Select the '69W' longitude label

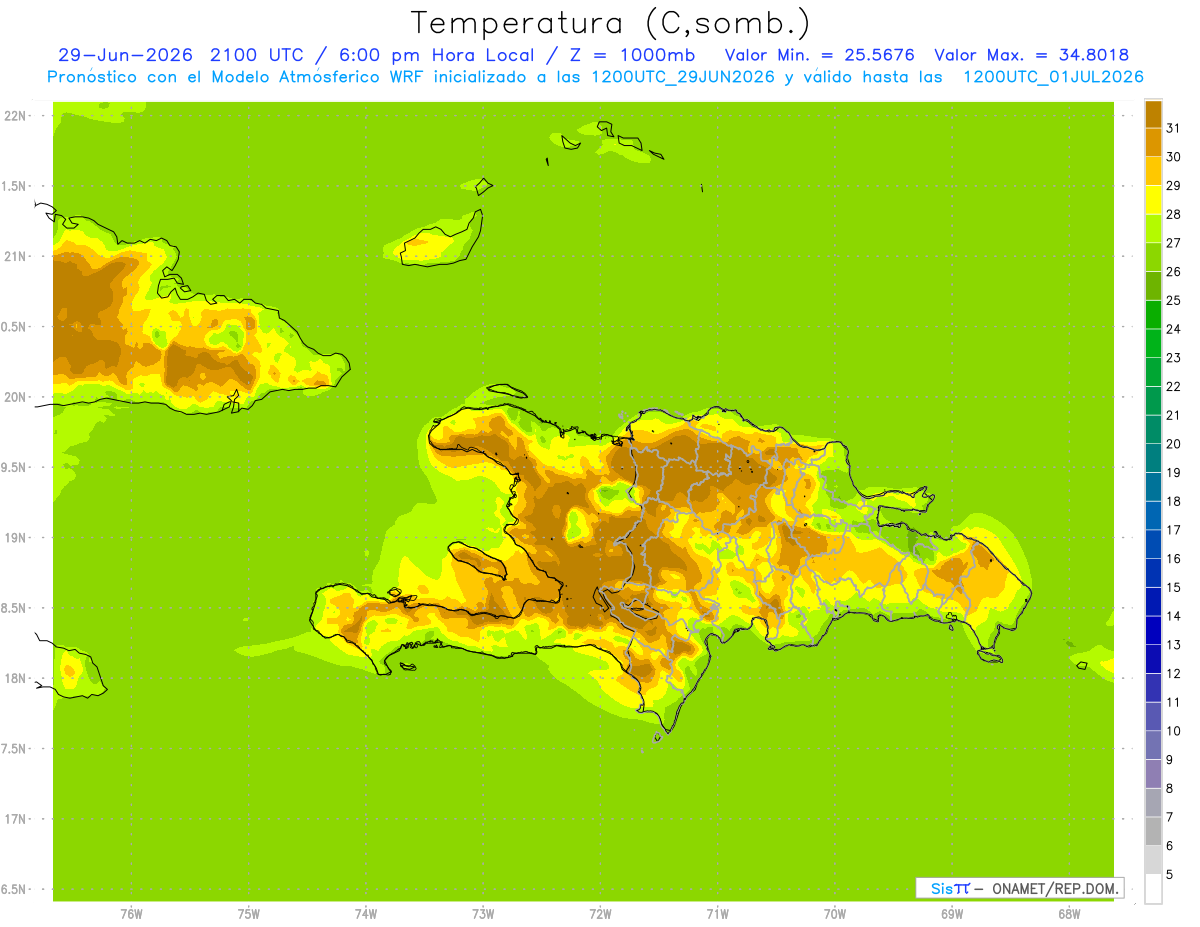pyautogui.click(x=952, y=914)
